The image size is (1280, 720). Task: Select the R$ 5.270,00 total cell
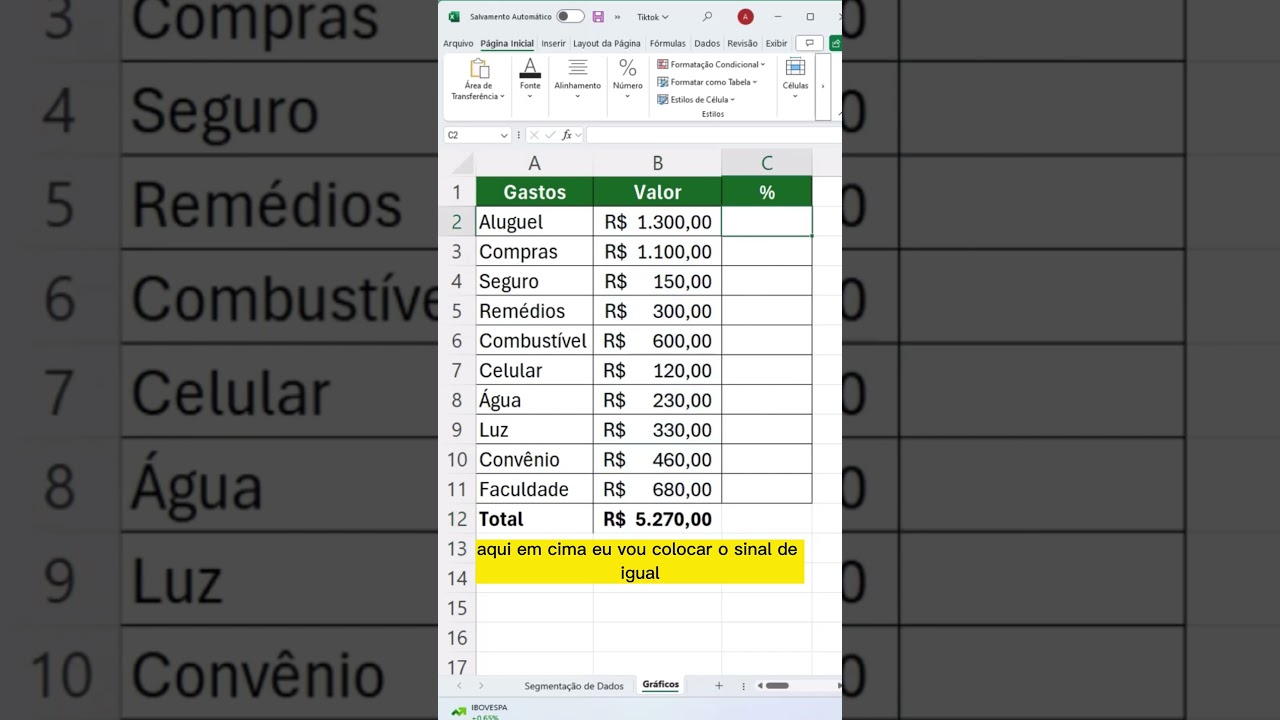pyautogui.click(x=657, y=519)
